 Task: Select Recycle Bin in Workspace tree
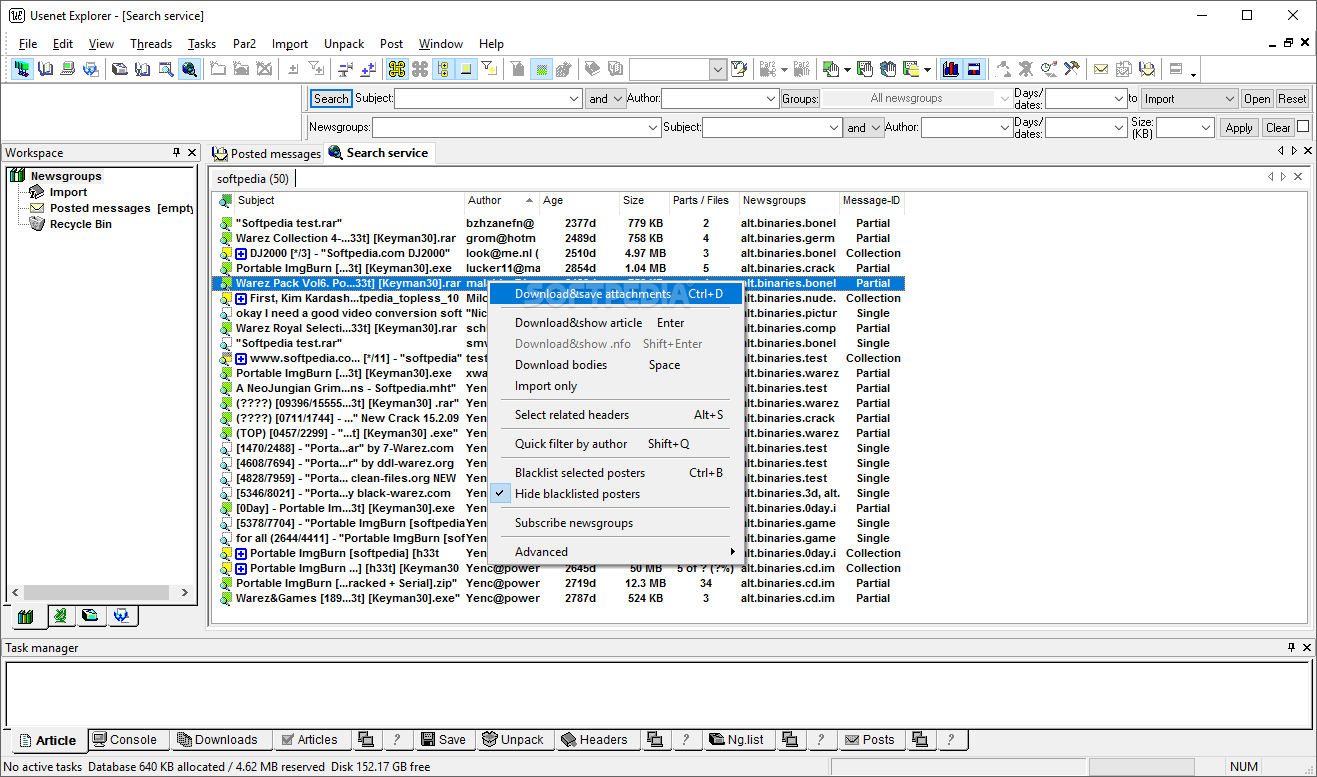tap(81, 225)
